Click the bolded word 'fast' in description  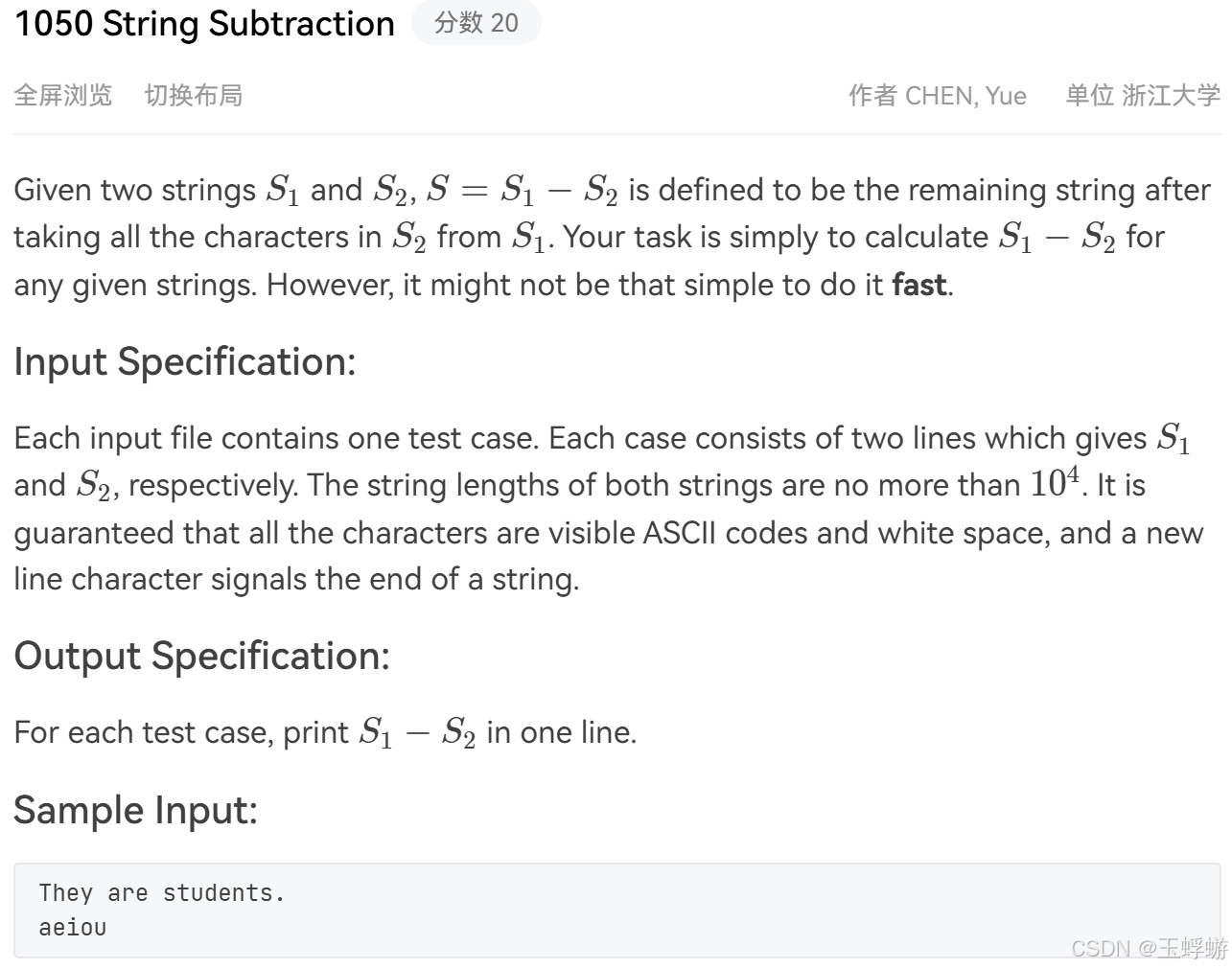point(918,285)
